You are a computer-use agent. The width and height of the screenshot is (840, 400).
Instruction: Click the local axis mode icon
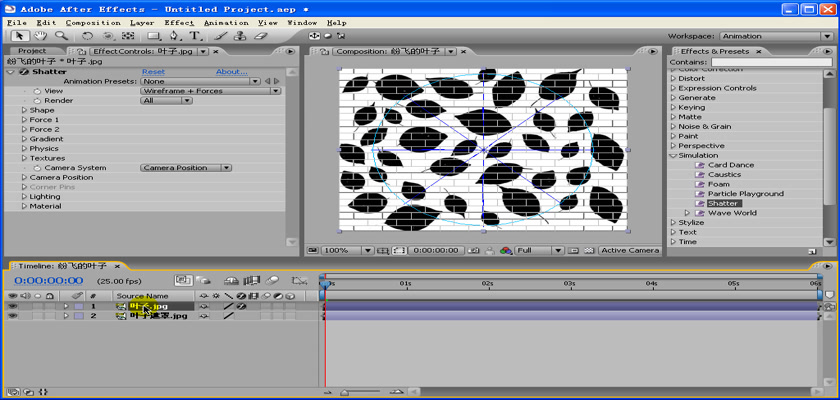tap(313, 36)
